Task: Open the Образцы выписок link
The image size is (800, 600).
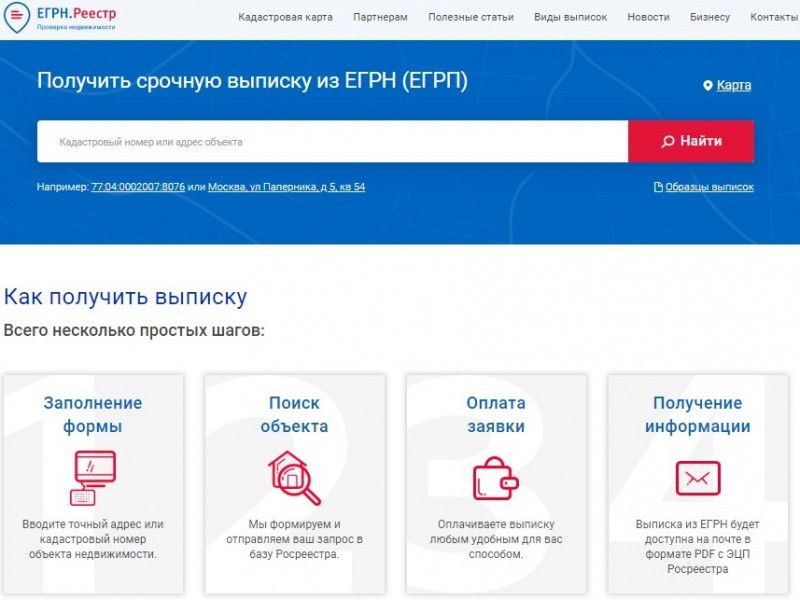Action: tap(710, 186)
